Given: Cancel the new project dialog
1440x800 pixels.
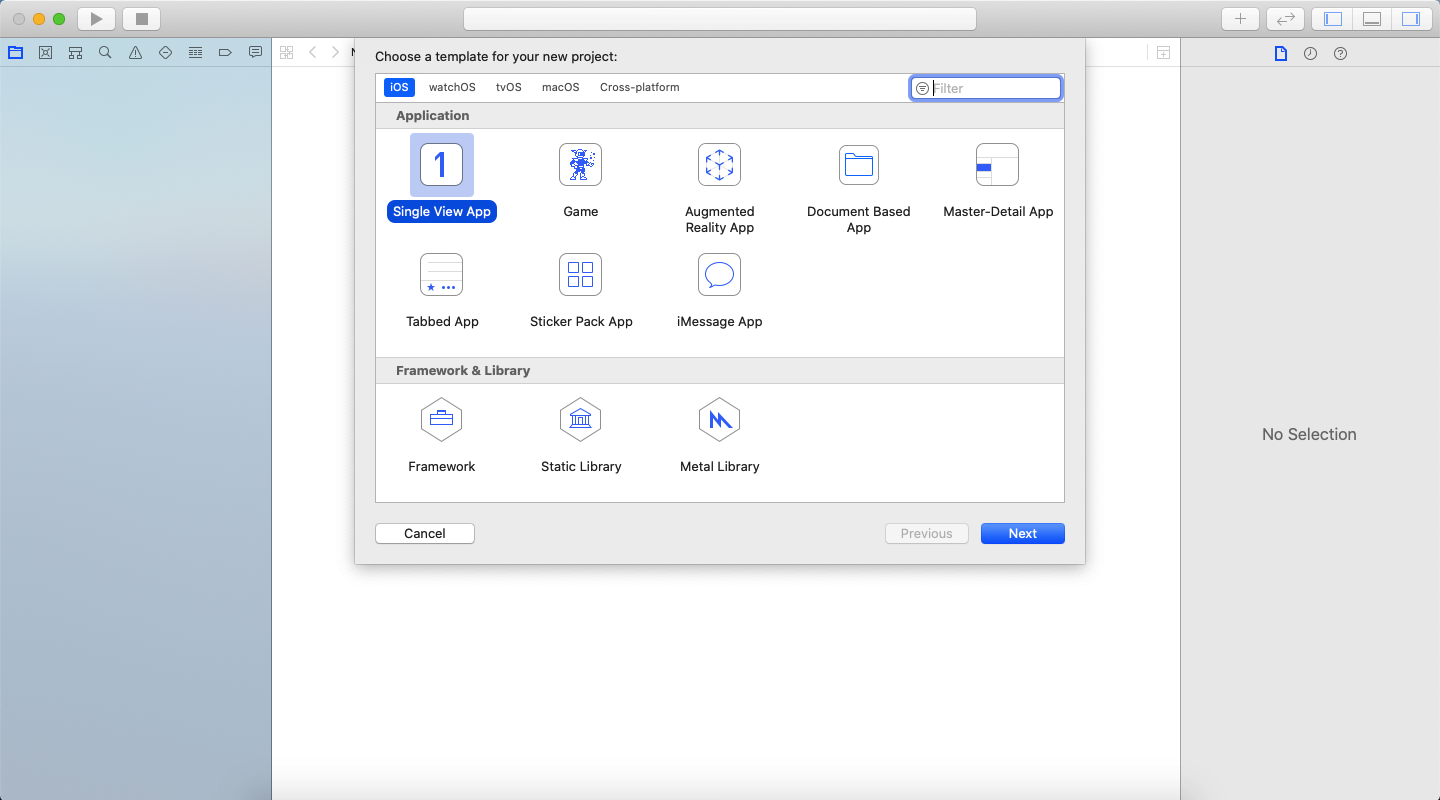Looking at the screenshot, I should tap(424, 533).
